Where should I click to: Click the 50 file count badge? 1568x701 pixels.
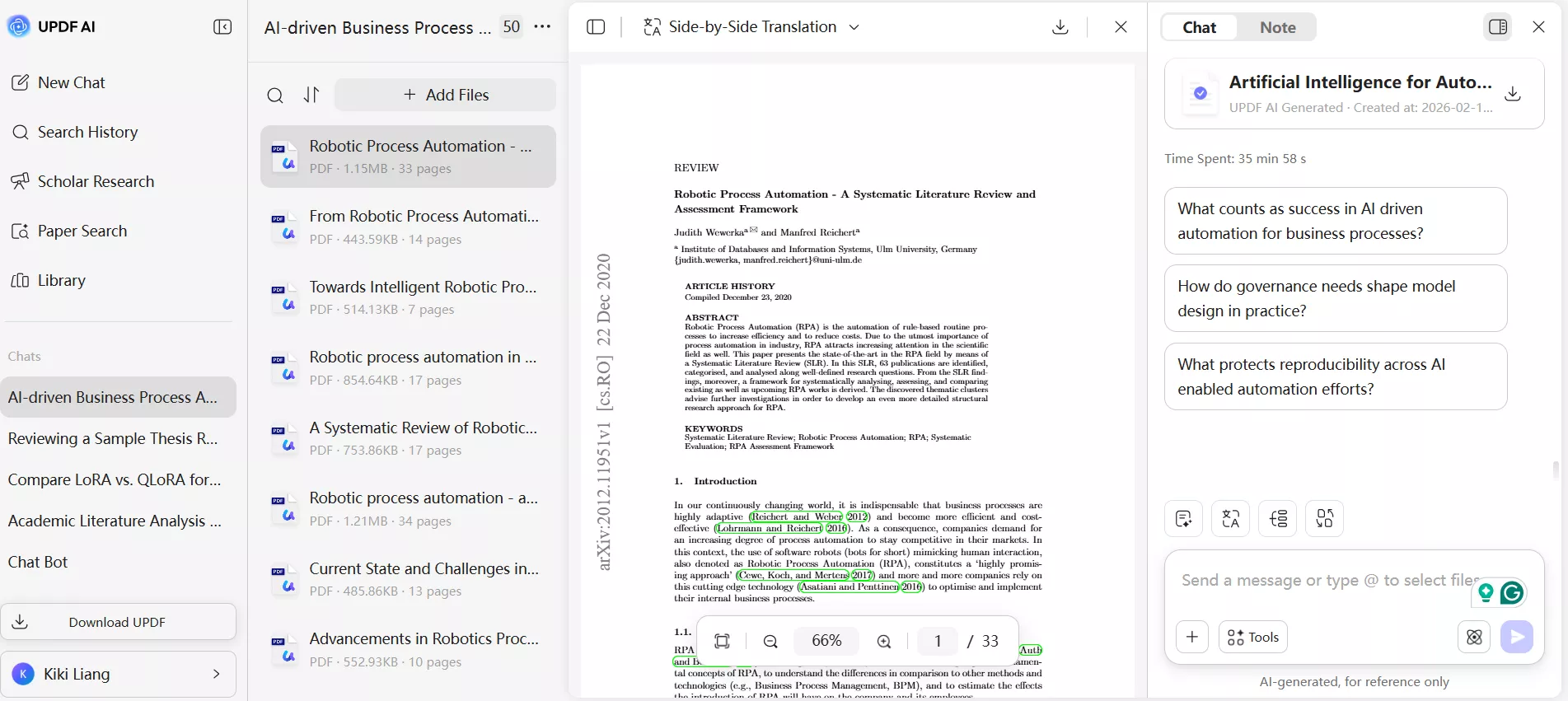[x=512, y=26]
